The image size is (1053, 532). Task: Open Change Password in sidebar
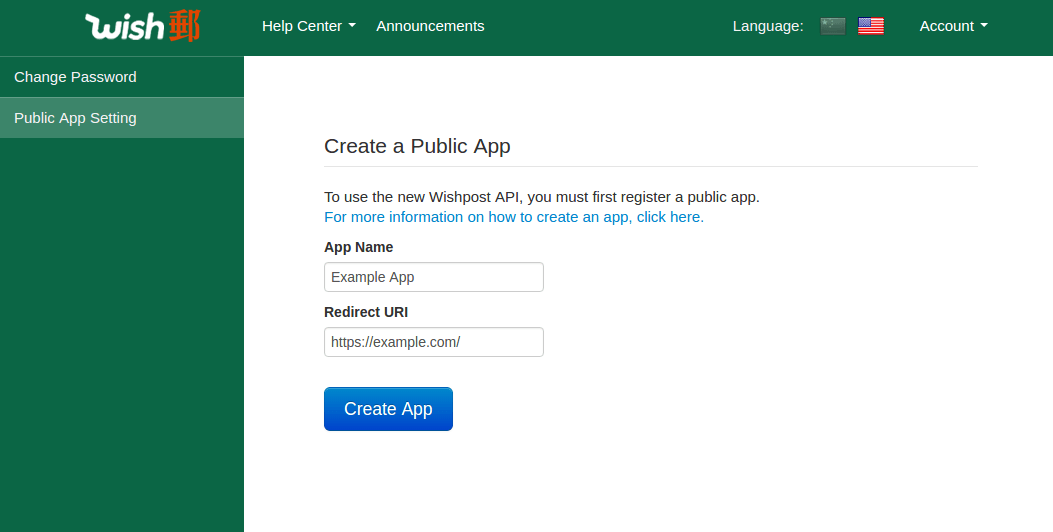(x=122, y=77)
